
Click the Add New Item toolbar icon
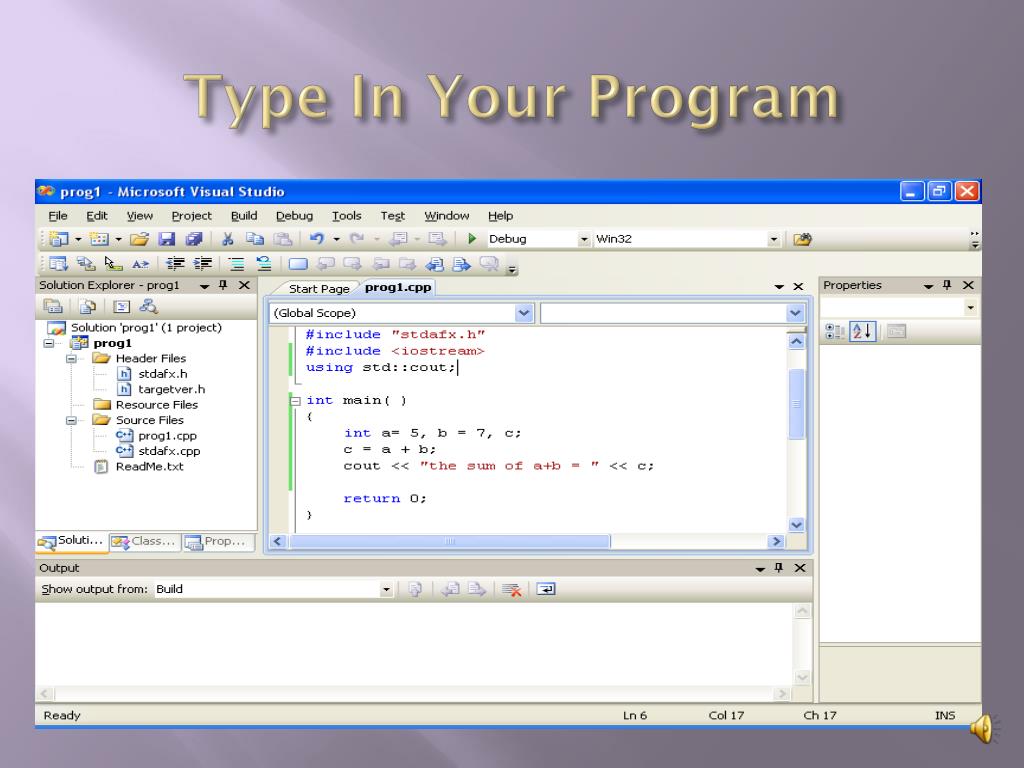[x=99, y=239]
